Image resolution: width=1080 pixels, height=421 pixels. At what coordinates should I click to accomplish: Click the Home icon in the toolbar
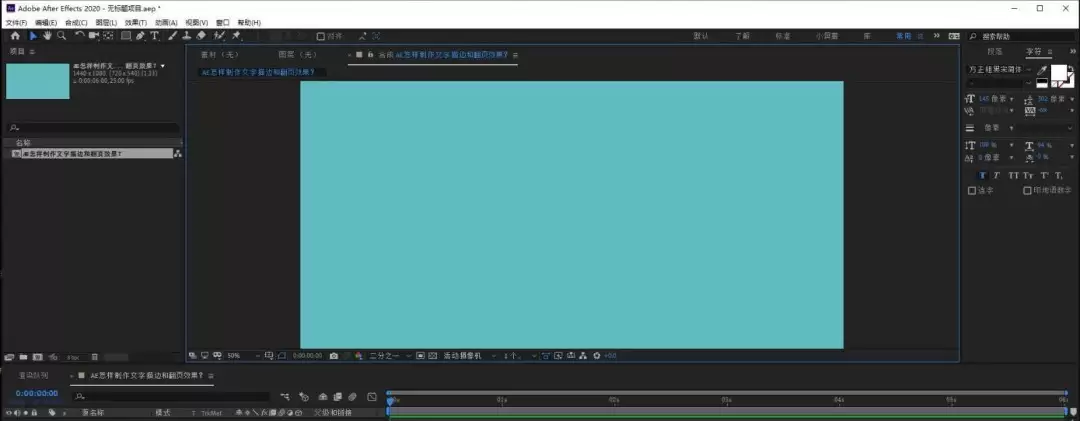tap(15, 36)
